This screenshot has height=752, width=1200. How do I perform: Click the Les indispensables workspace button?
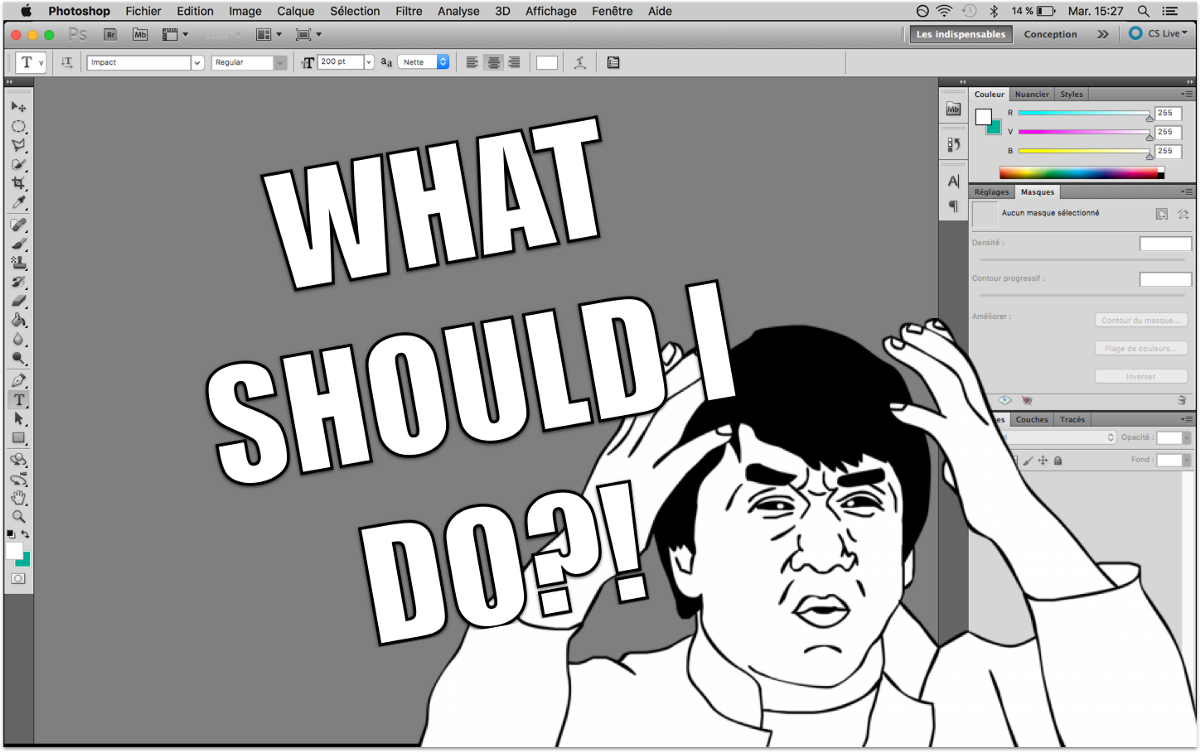click(x=960, y=34)
